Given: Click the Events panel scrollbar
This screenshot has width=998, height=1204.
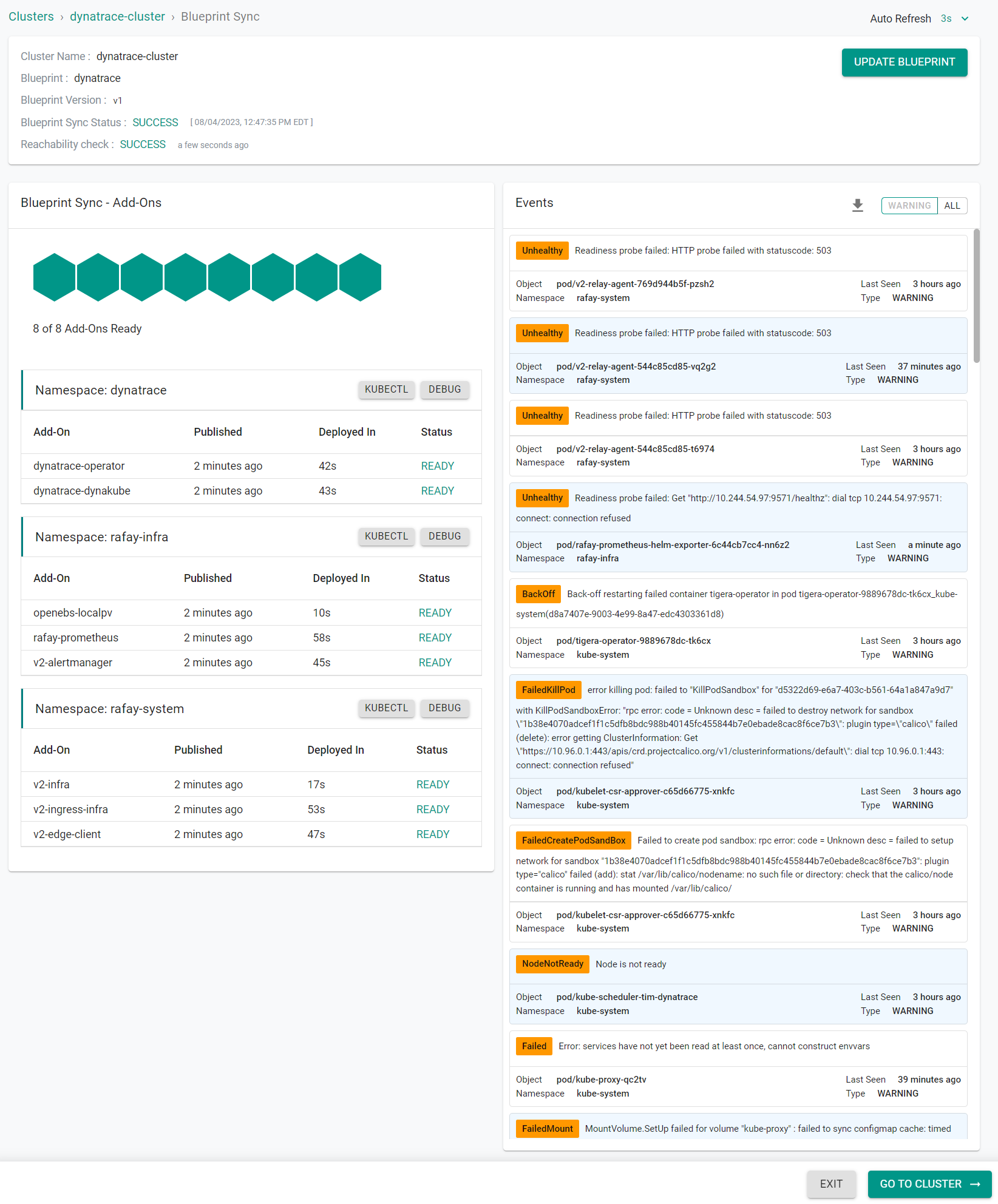Looking at the screenshot, I should pos(976,296).
